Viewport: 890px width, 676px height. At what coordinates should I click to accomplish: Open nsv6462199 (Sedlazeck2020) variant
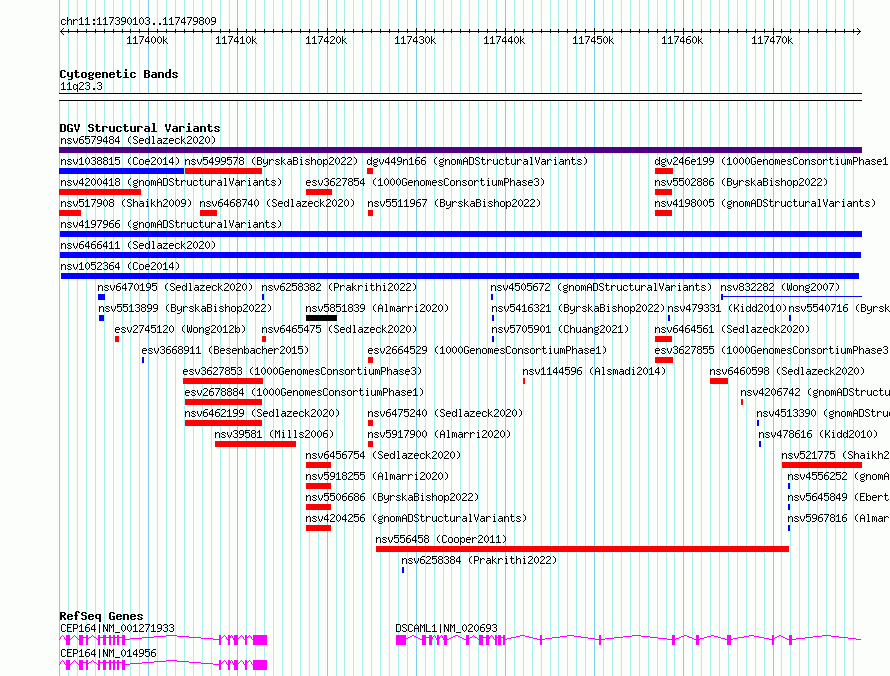click(262, 413)
